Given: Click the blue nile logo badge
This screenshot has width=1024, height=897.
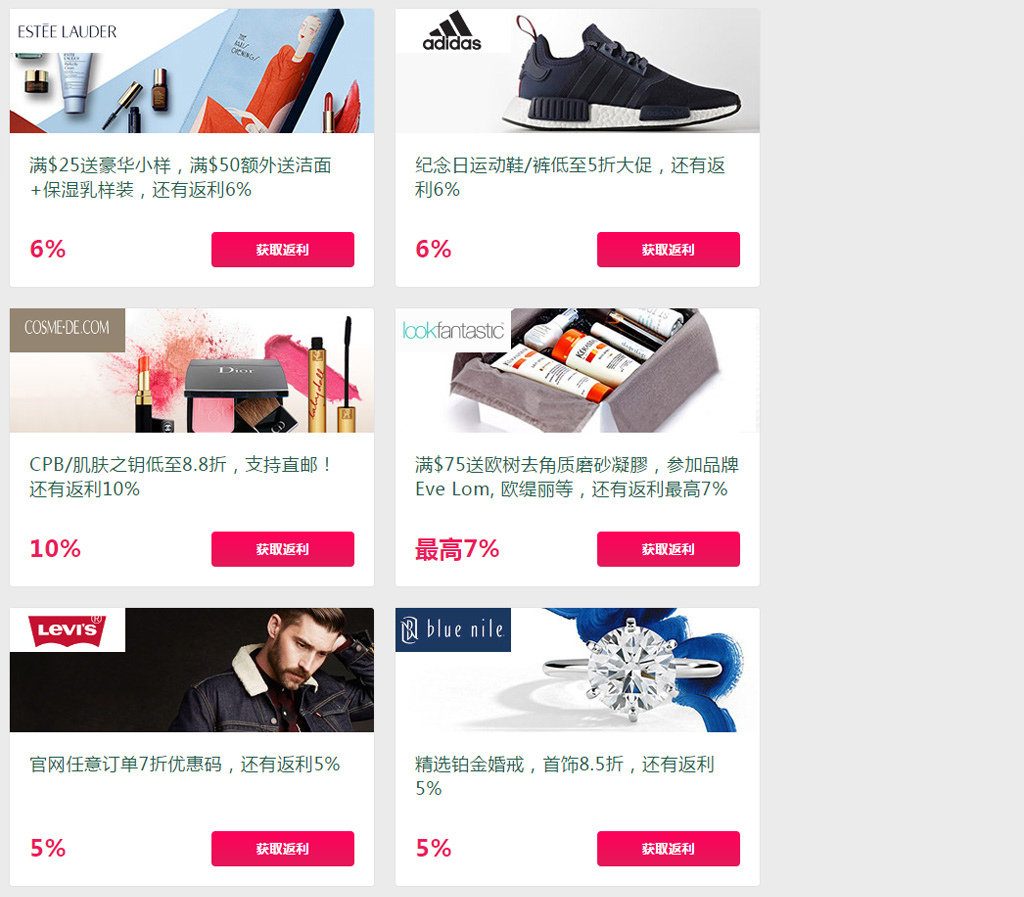Looking at the screenshot, I should [453, 629].
